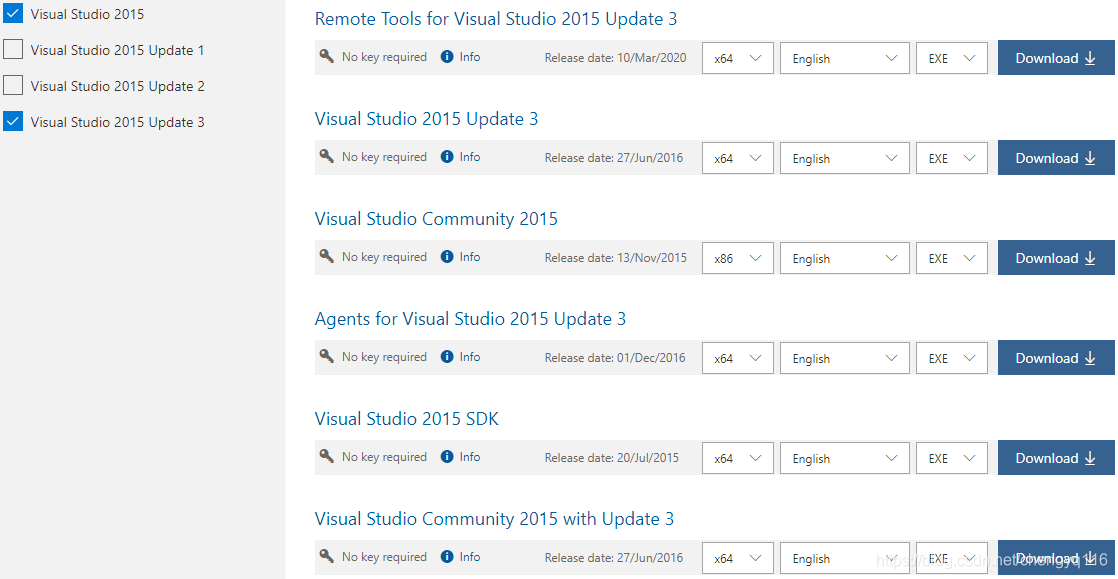Download Visual Studio Community 2015
This screenshot has height=579, width=1118.
pos(1056,257)
